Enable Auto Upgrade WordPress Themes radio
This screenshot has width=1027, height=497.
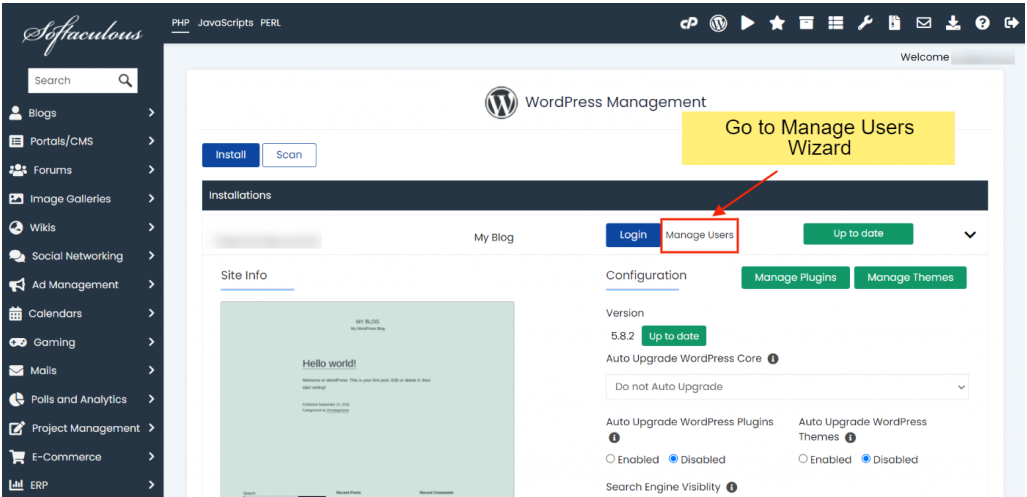pyautogui.click(x=803, y=459)
